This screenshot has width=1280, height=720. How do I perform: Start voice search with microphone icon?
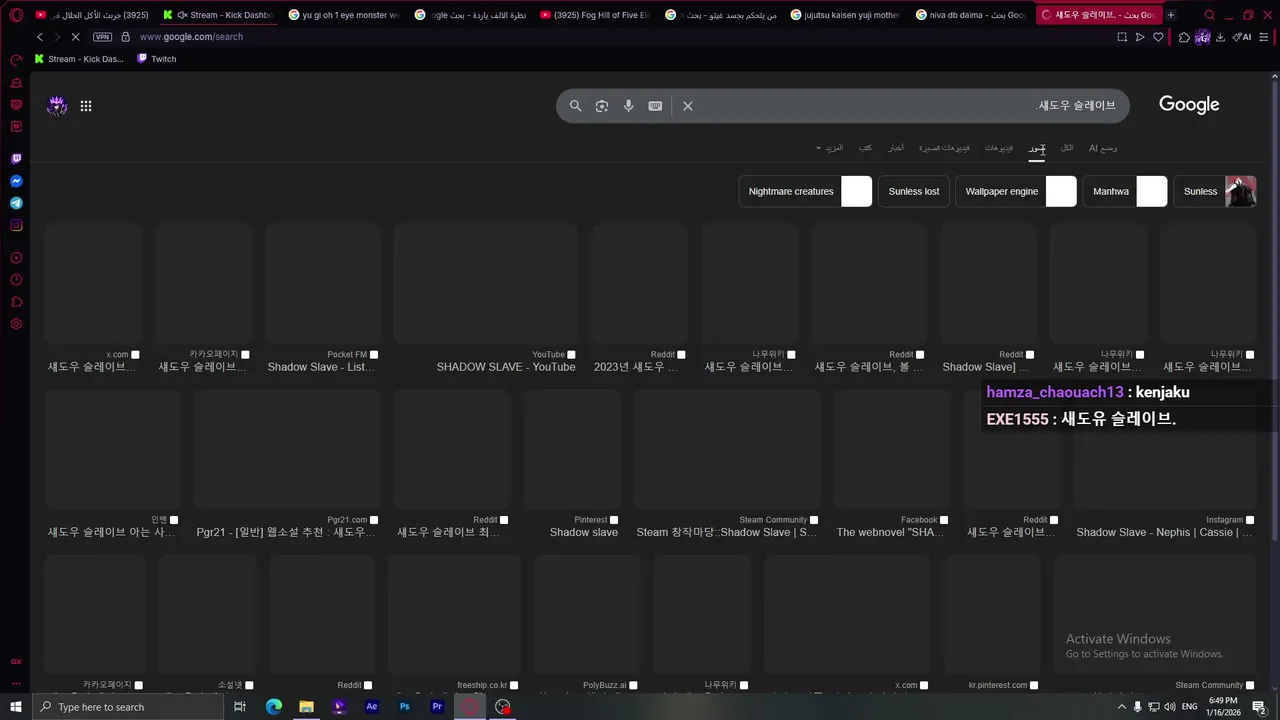[628, 106]
